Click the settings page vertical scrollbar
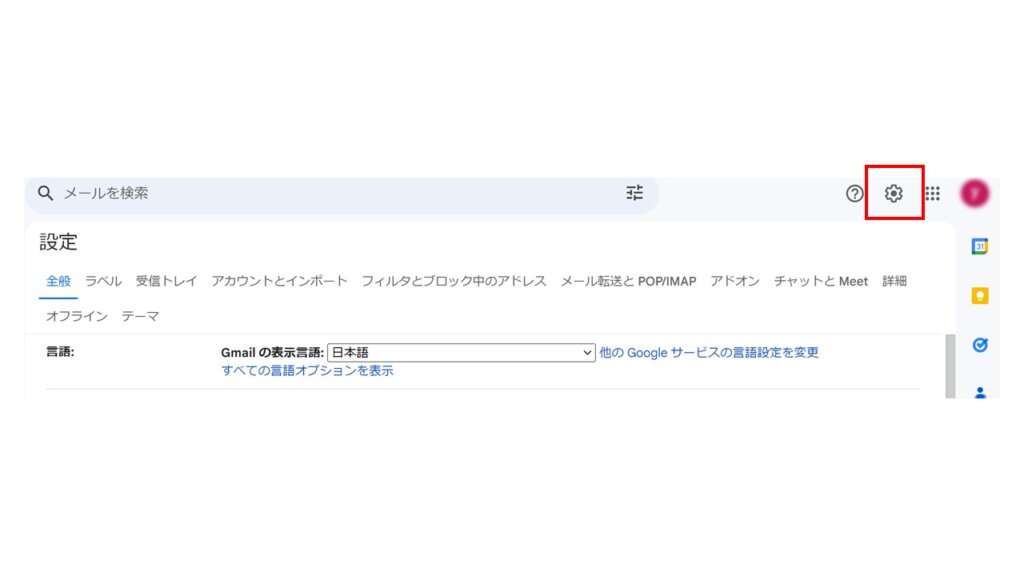This screenshot has width=1024, height=576. 950,366
